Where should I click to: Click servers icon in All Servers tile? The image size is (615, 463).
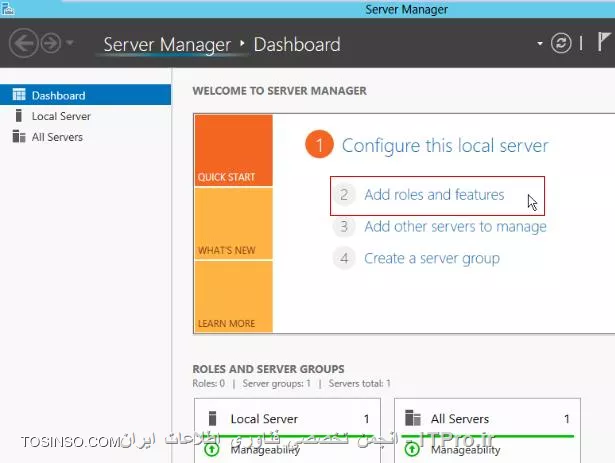coord(413,418)
